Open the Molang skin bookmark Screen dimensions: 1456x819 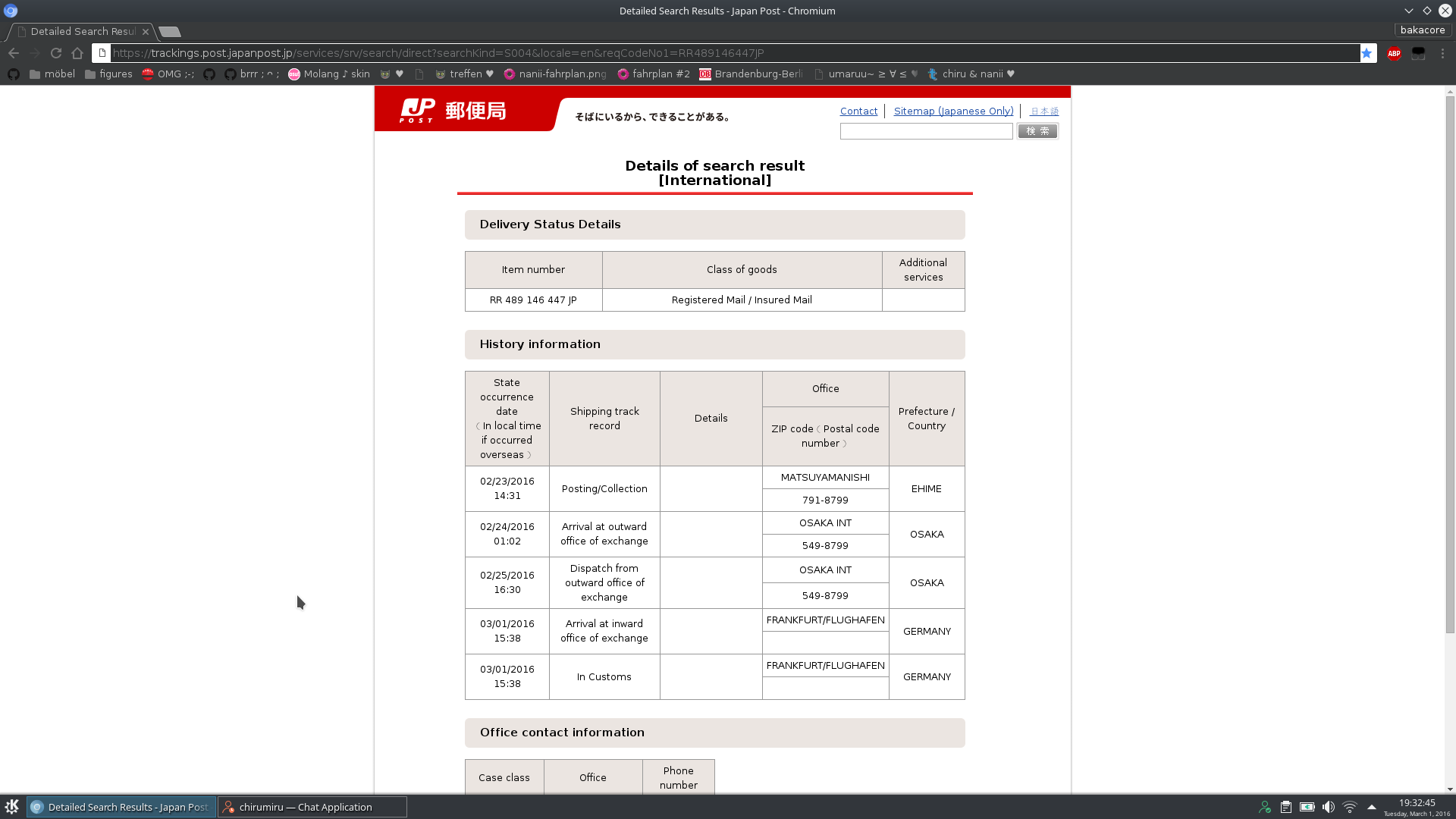[329, 74]
